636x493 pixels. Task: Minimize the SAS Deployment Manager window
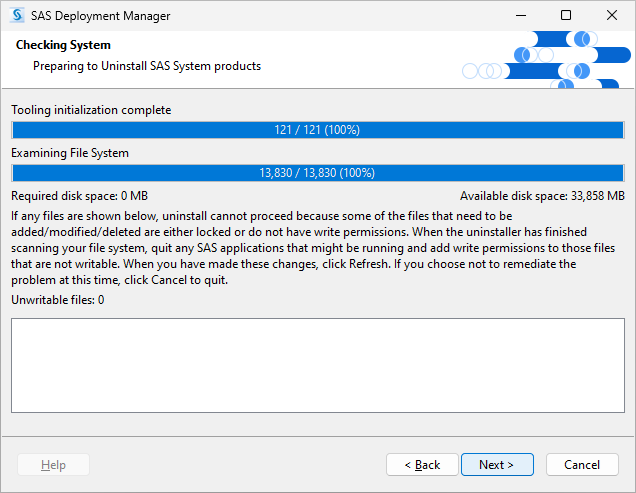pyautogui.click(x=520, y=16)
